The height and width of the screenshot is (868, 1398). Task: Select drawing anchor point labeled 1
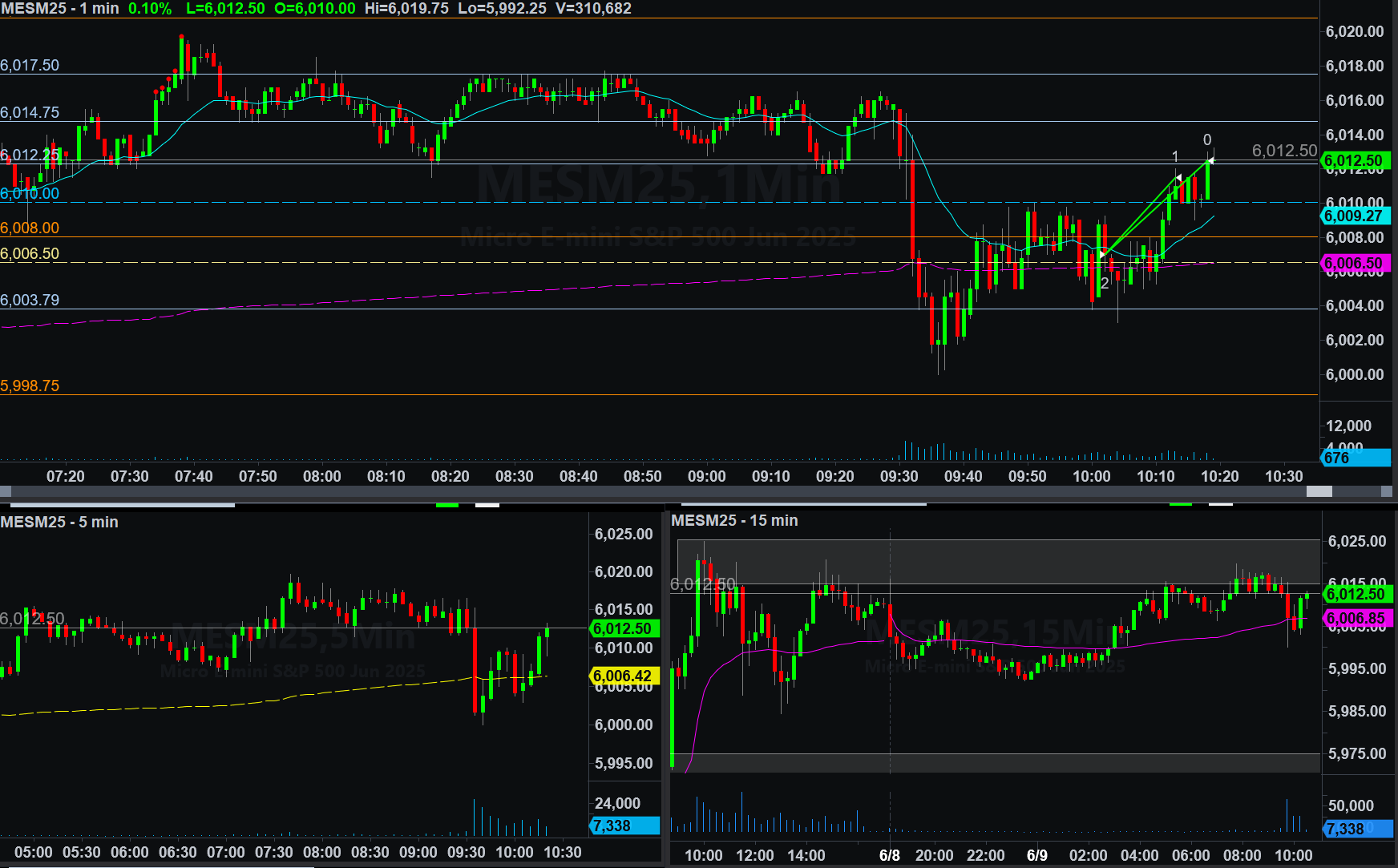[x=1178, y=177]
